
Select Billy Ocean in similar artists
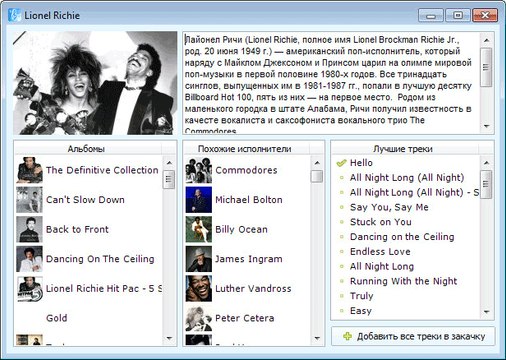(241, 229)
